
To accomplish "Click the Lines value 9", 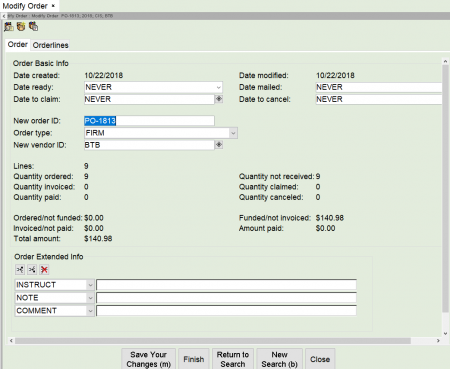I will [x=86, y=166].
